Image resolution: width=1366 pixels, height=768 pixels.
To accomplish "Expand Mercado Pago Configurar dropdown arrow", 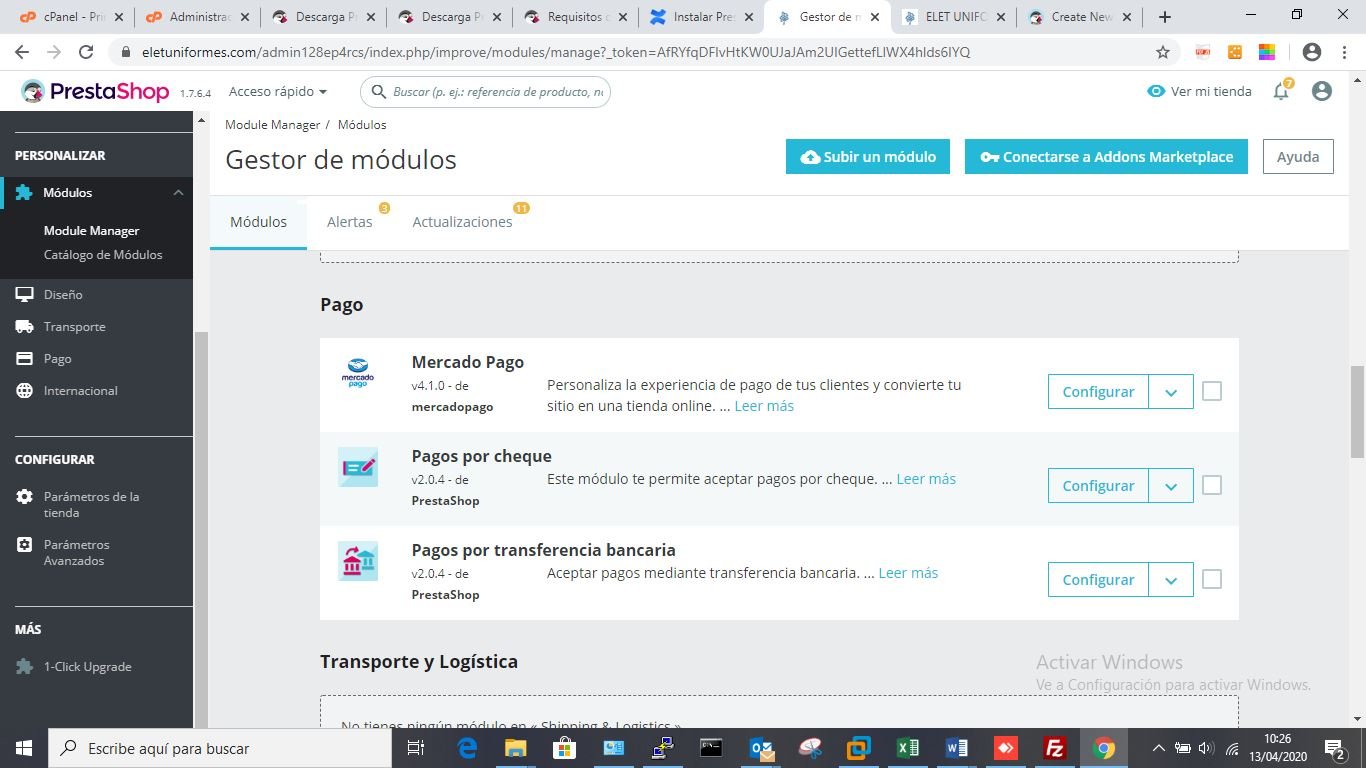I will click(x=1171, y=392).
